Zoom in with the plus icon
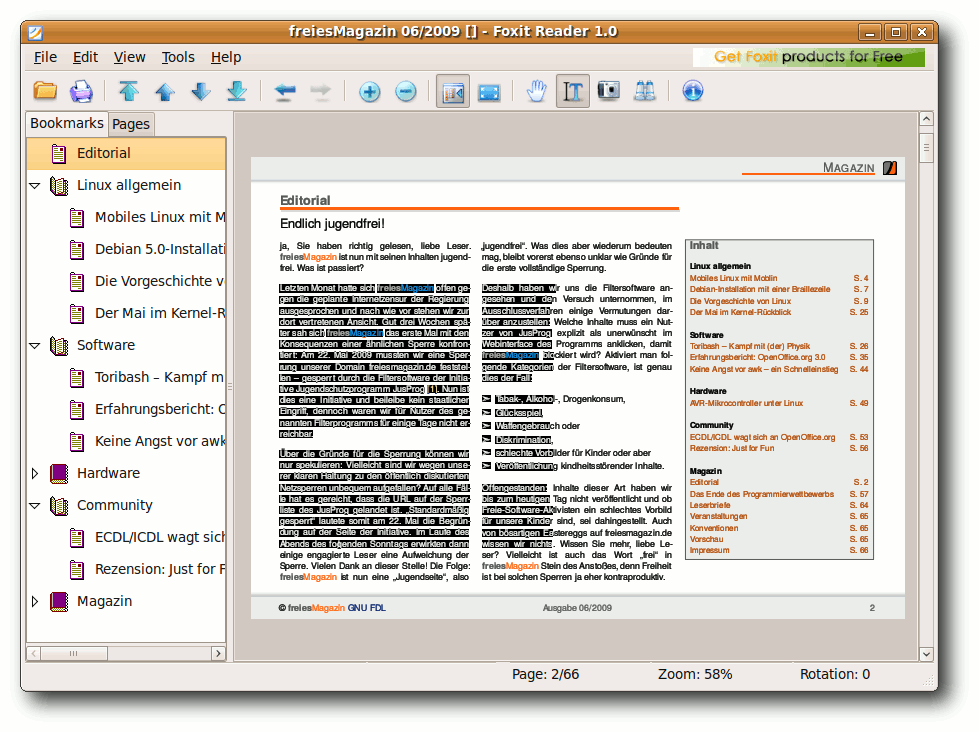The height and width of the screenshot is (732, 979). pos(370,92)
